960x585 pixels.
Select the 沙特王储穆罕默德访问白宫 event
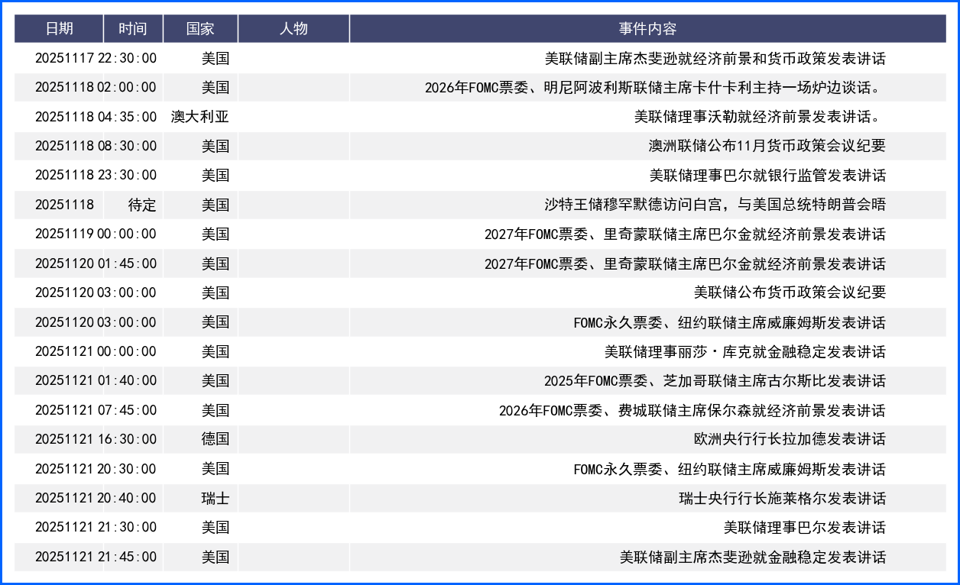point(714,205)
